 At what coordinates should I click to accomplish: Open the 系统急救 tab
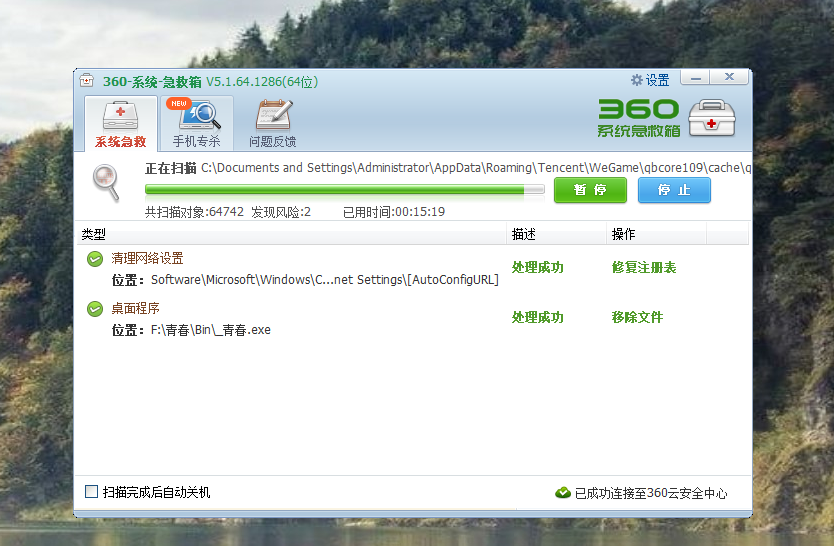coord(121,123)
